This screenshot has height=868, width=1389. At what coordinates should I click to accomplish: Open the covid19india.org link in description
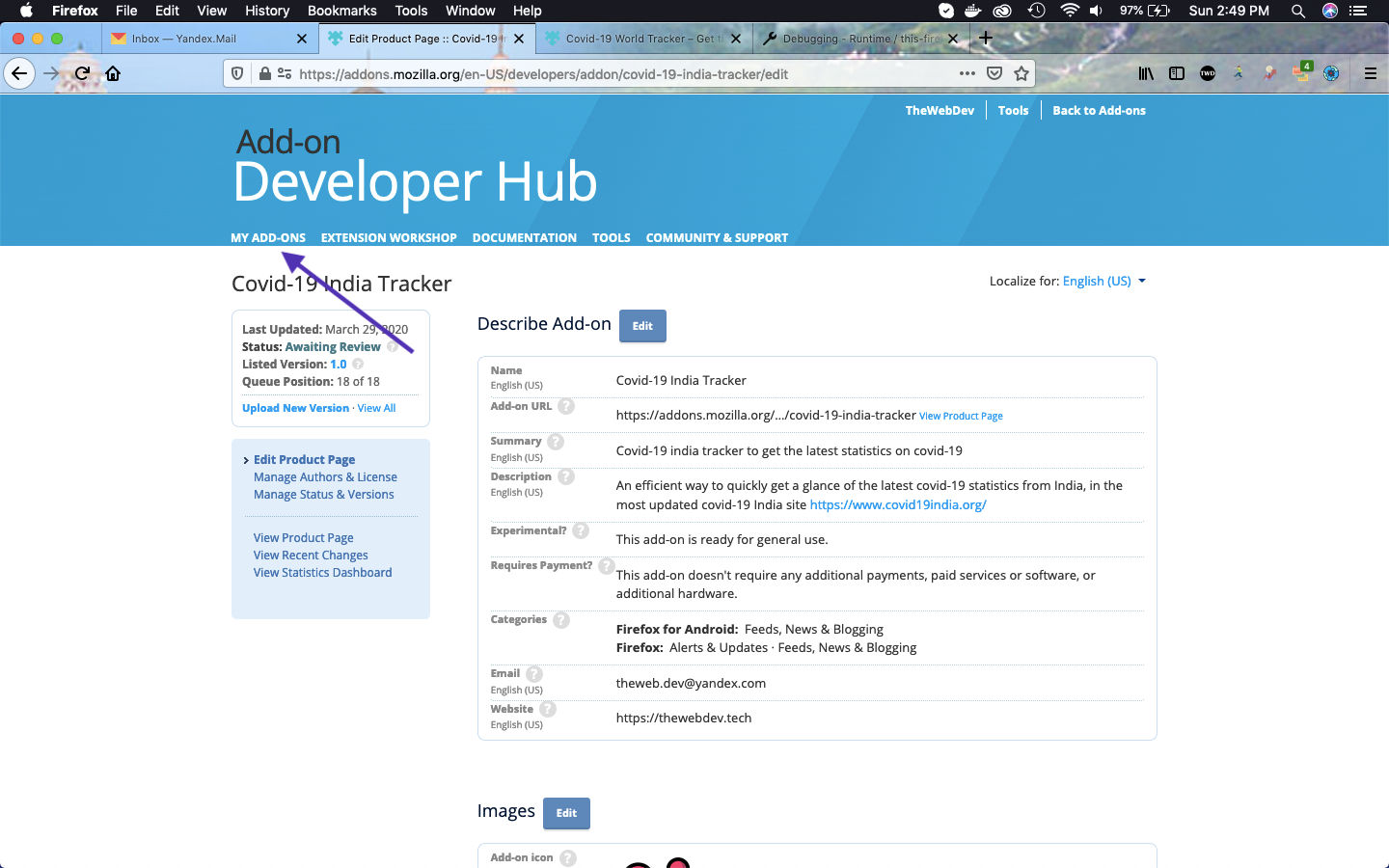pyautogui.click(x=898, y=504)
